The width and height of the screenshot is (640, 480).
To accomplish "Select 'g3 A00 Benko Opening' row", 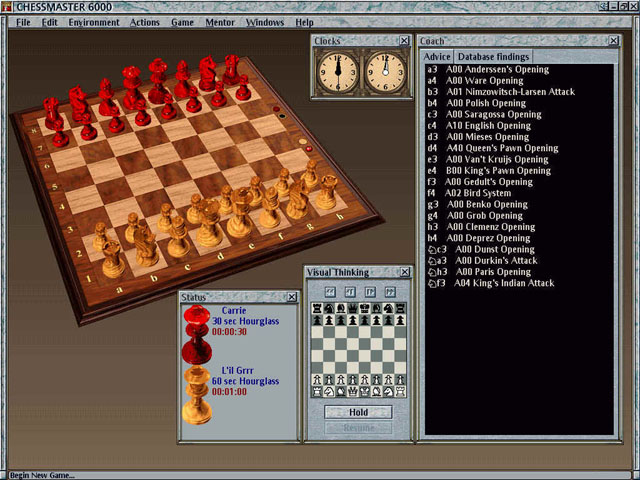I will click(478, 204).
